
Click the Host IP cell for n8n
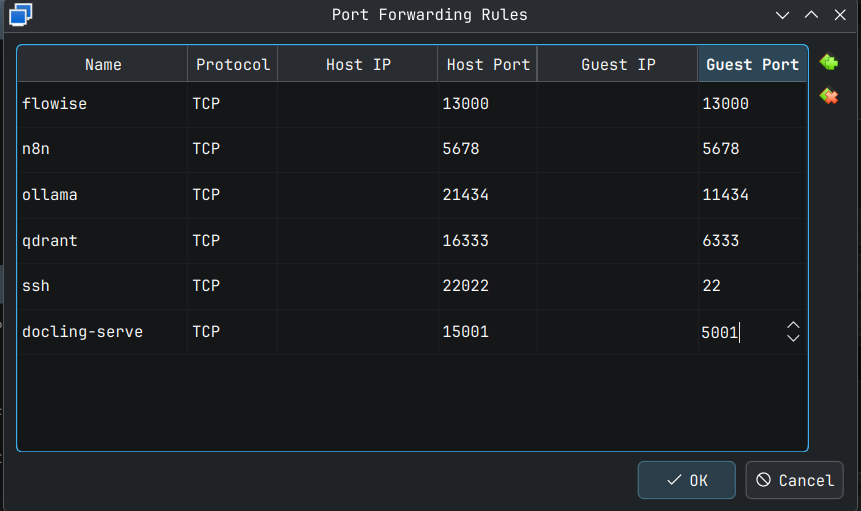[357, 149]
